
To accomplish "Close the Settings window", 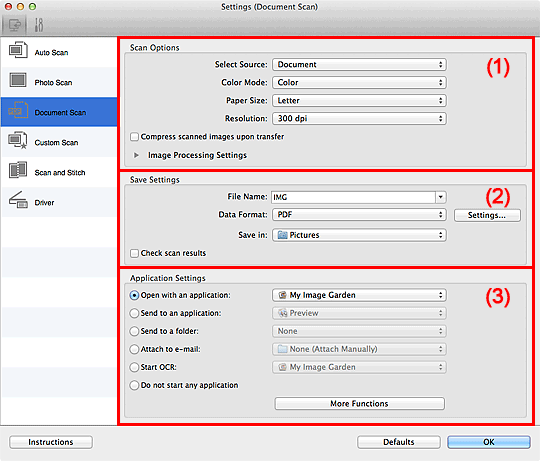I will 9,7.
